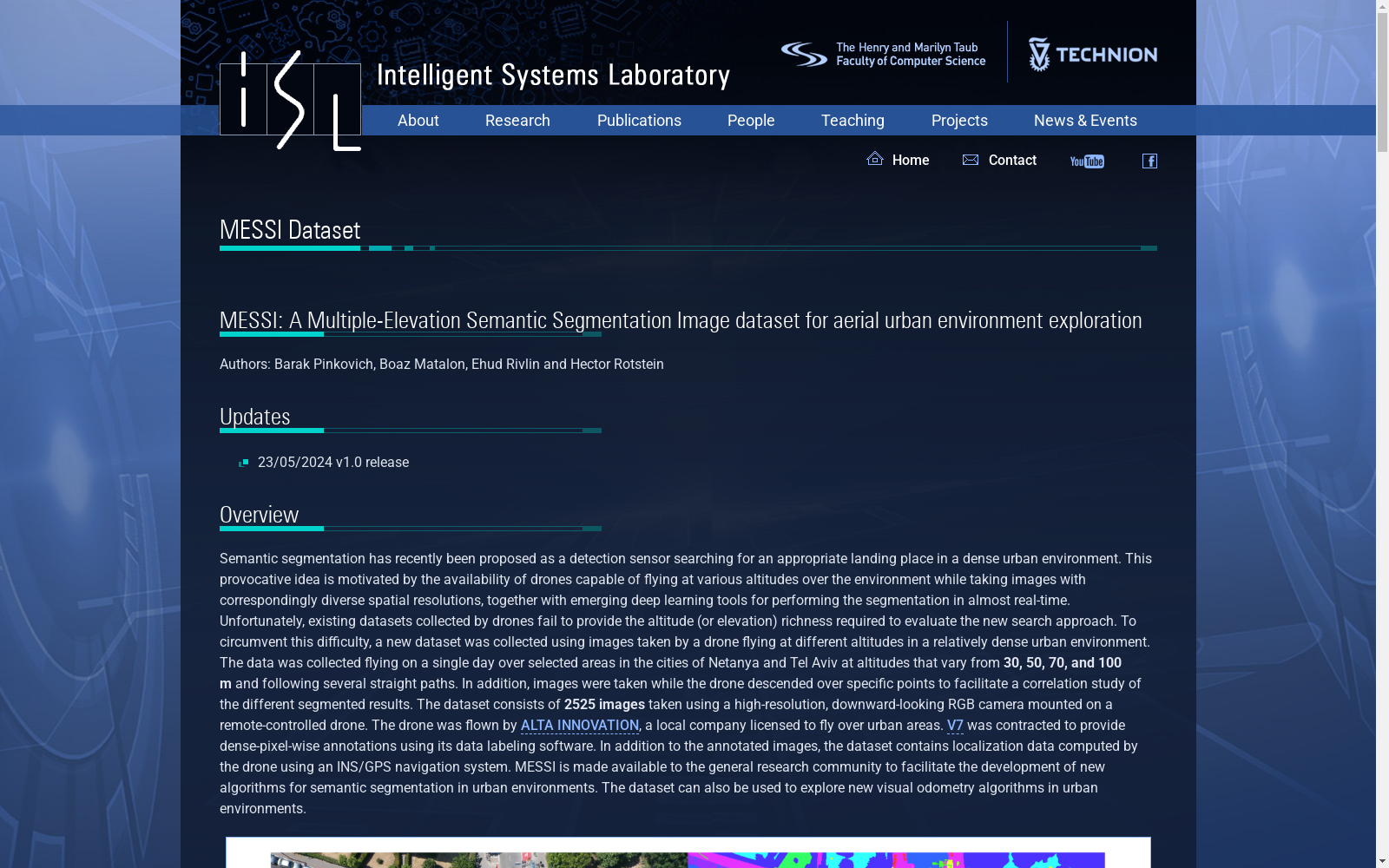This screenshot has height=868, width=1389.
Task: Click the Home house icon
Action: tap(875, 158)
